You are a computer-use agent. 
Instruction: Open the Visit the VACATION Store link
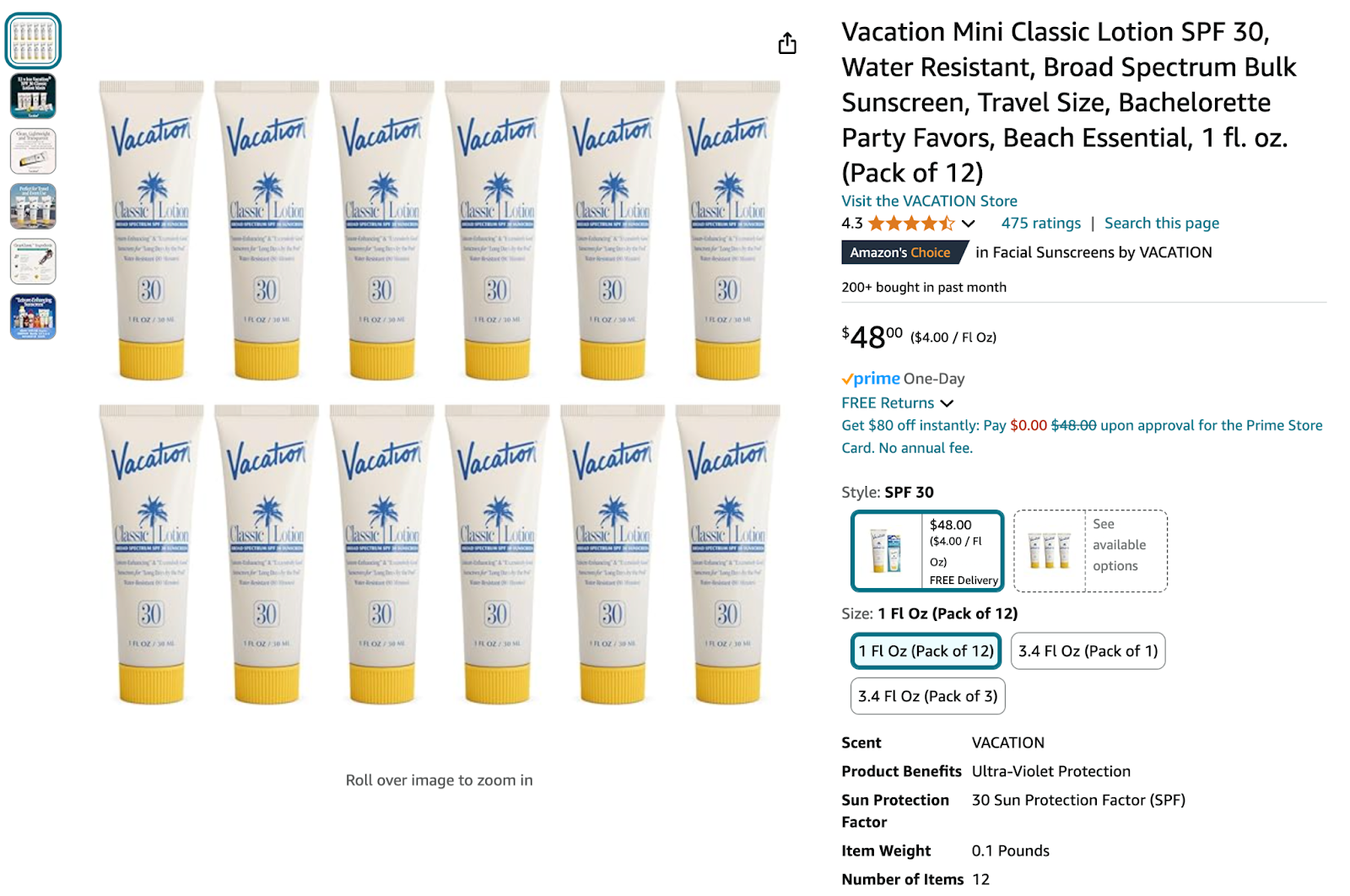928,201
